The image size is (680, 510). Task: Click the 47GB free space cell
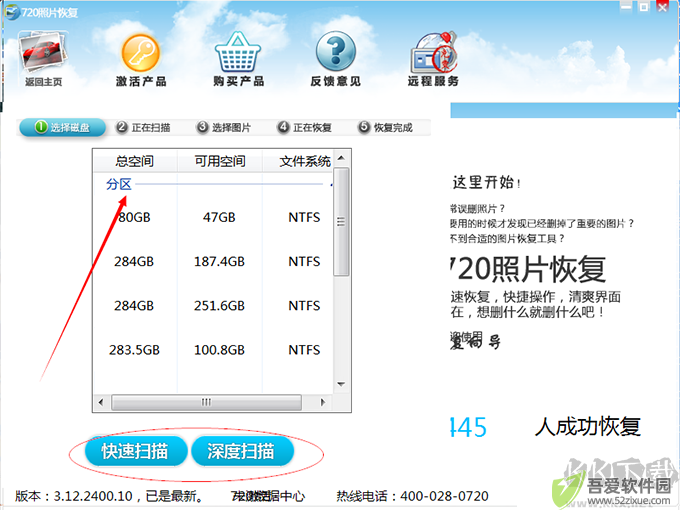coord(219,217)
